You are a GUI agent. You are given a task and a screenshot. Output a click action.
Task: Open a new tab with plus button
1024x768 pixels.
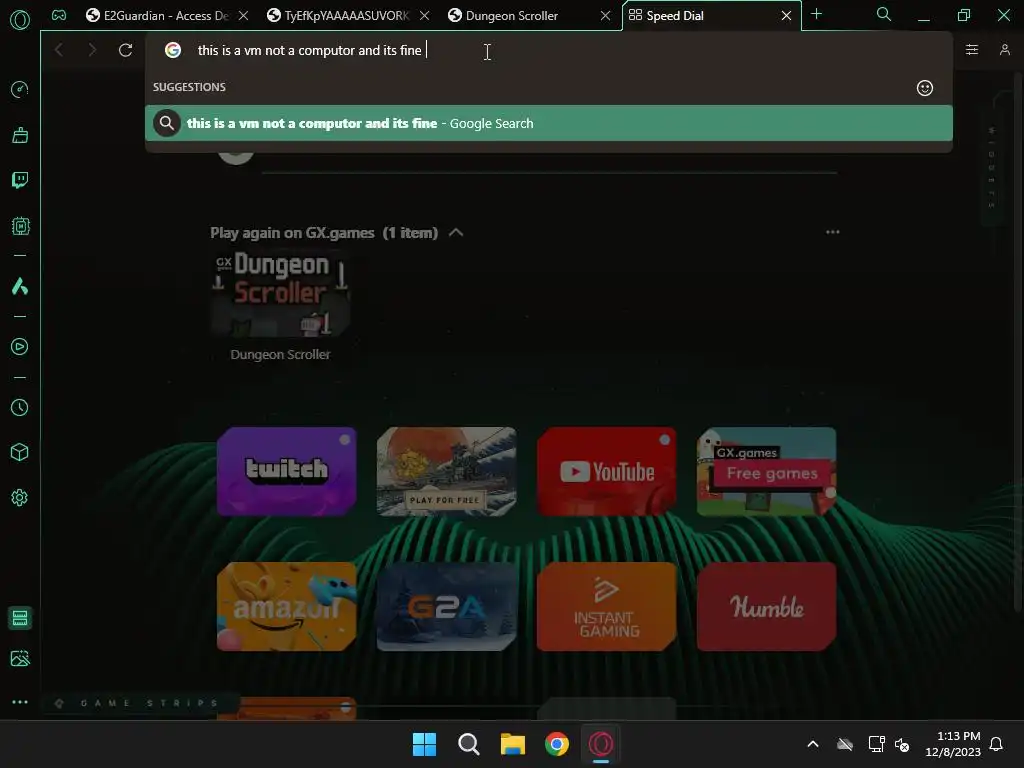[816, 14]
